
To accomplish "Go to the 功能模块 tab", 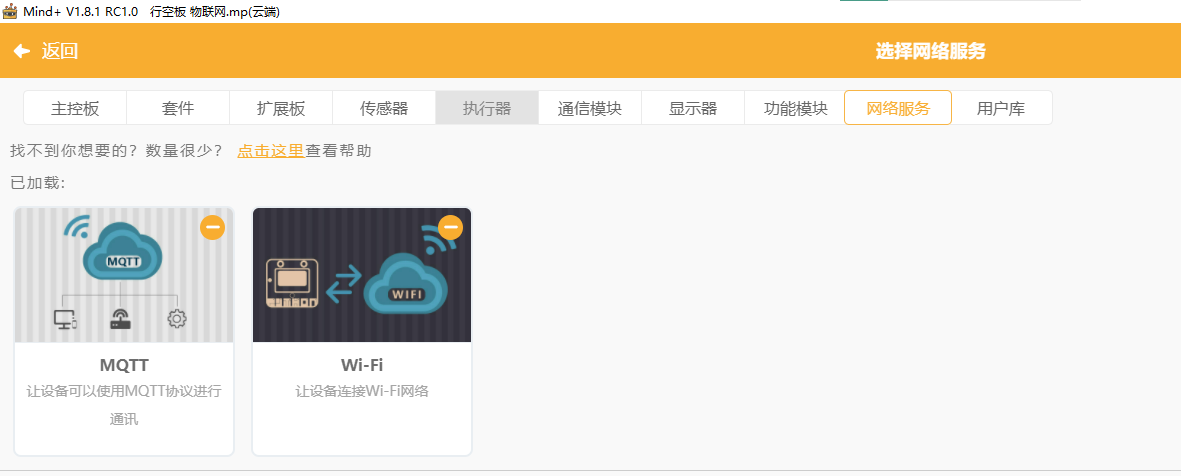I will click(x=795, y=108).
